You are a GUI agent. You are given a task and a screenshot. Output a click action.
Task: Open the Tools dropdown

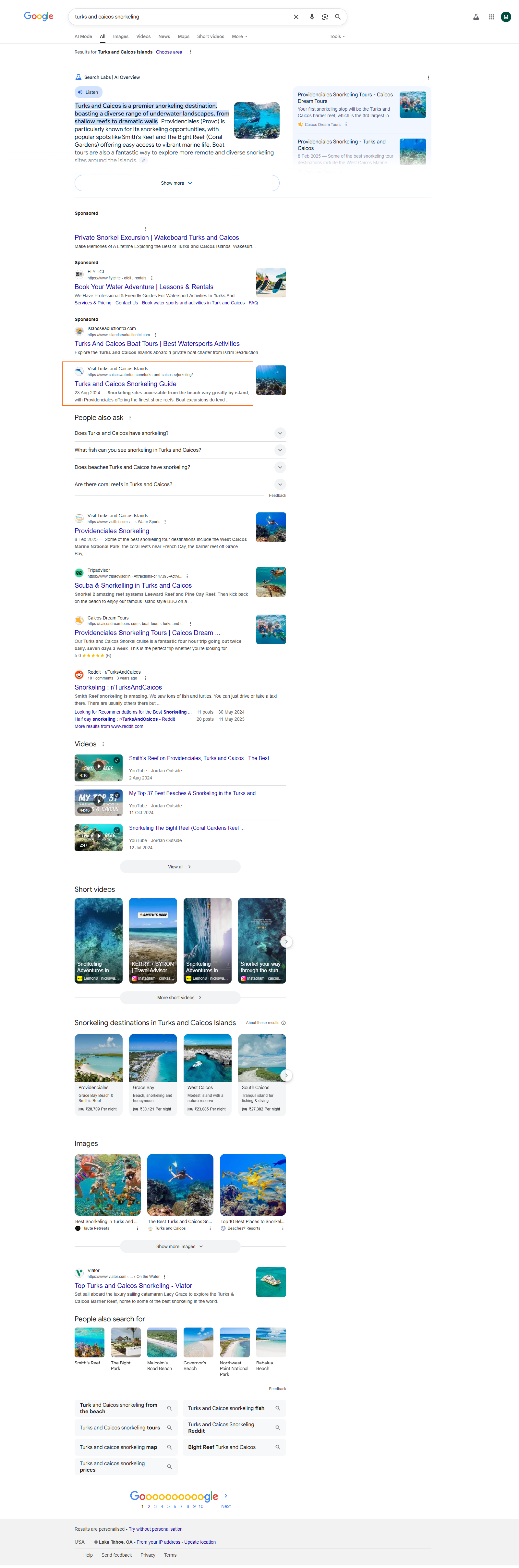pos(337,37)
